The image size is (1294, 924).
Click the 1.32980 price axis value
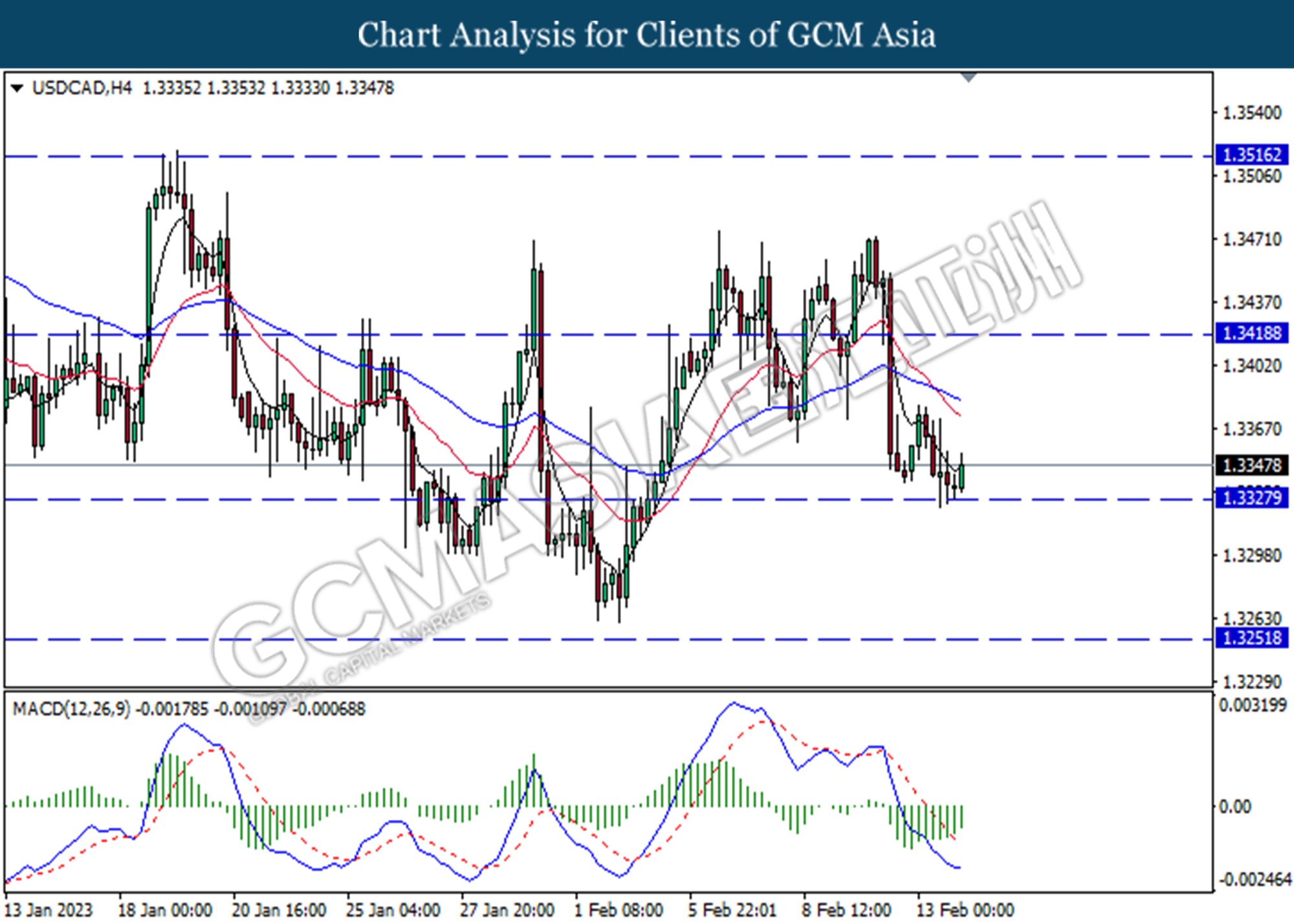coord(1252,556)
